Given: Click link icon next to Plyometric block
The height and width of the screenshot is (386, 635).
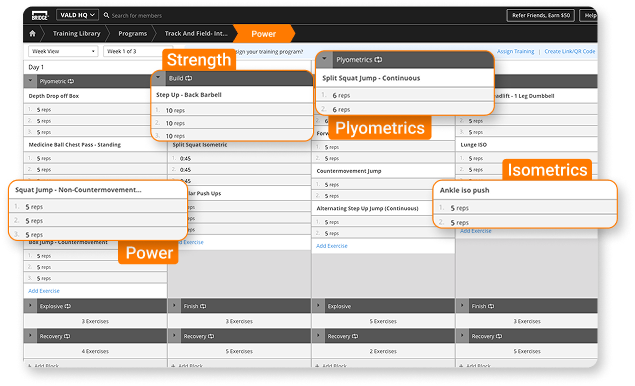Looking at the screenshot, I should pyautogui.click(x=71, y=81).
